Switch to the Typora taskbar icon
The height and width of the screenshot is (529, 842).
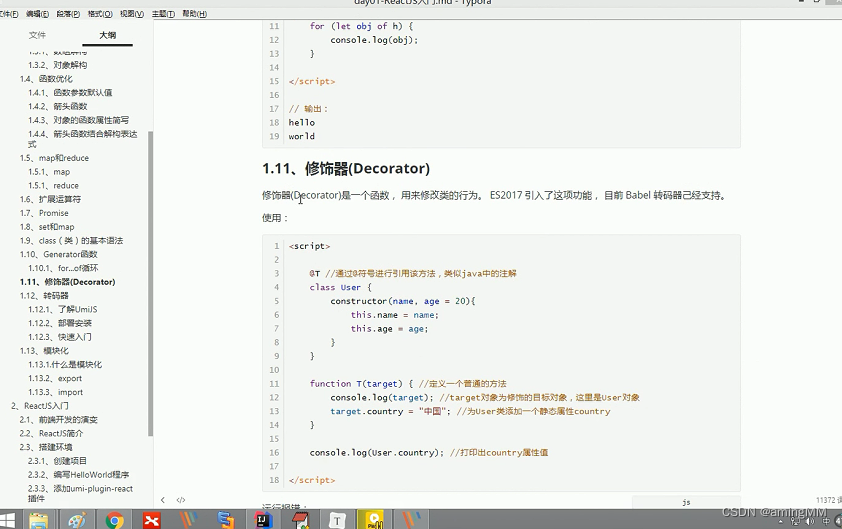337,520
